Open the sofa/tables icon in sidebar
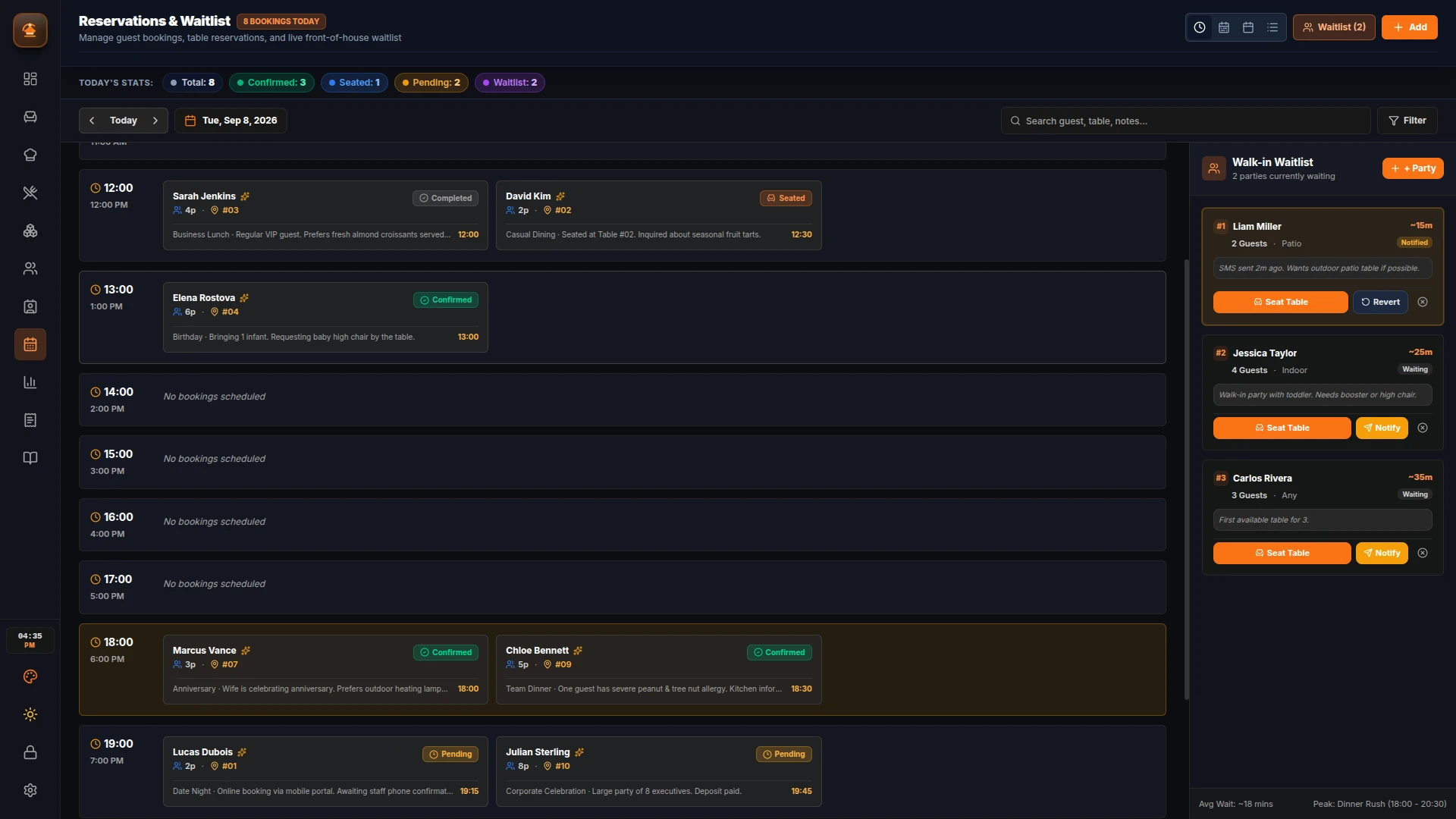The width and height of the screenshot is (1456, 819). (30, 117)
